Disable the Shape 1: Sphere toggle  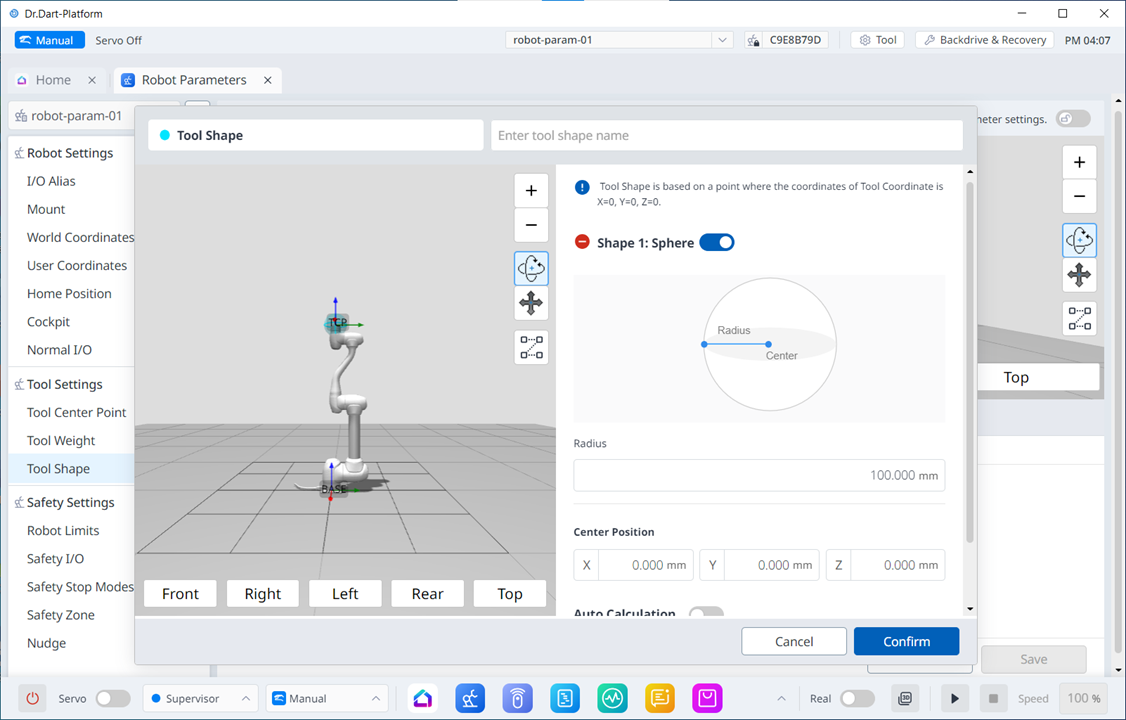click(716, 242)
